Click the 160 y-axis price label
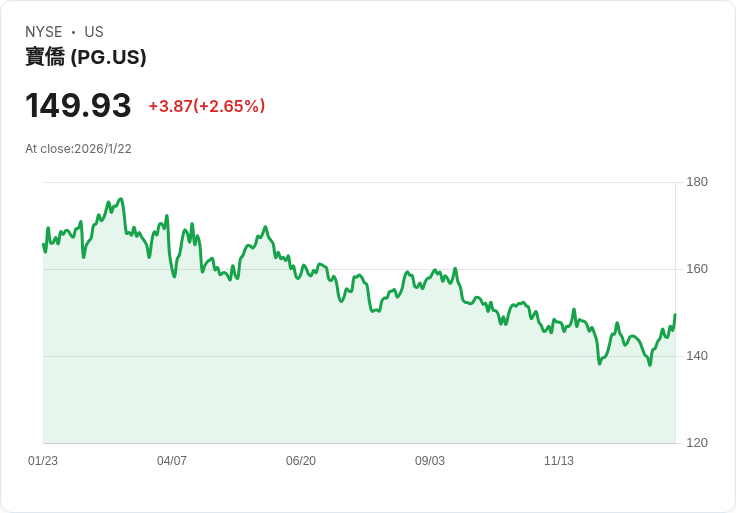The height and width of the screenshot is (513, 736). (x=697, y=269)
